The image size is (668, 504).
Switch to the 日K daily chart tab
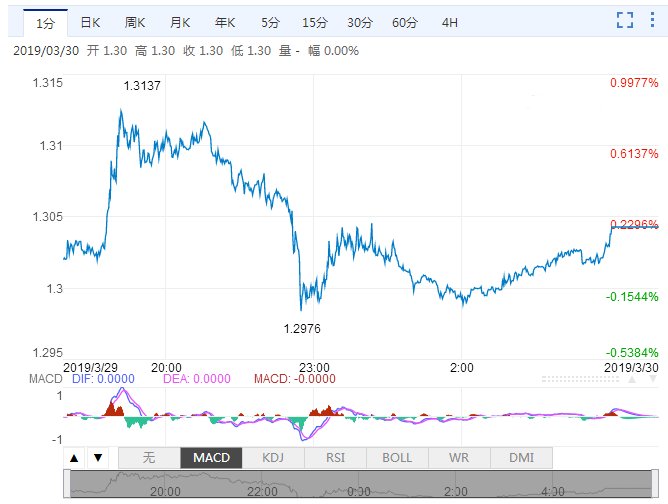click(90, 22)
